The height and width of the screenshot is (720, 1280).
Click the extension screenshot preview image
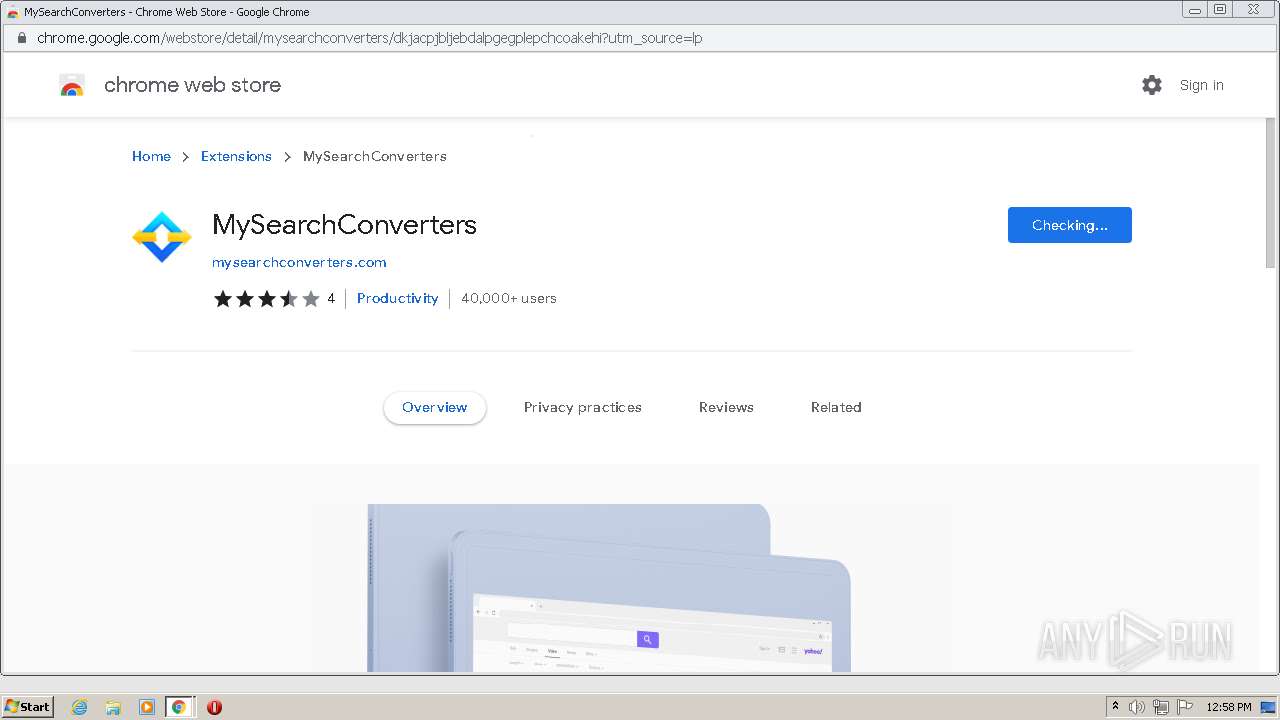pyautogui.click(x=609, y=588)
